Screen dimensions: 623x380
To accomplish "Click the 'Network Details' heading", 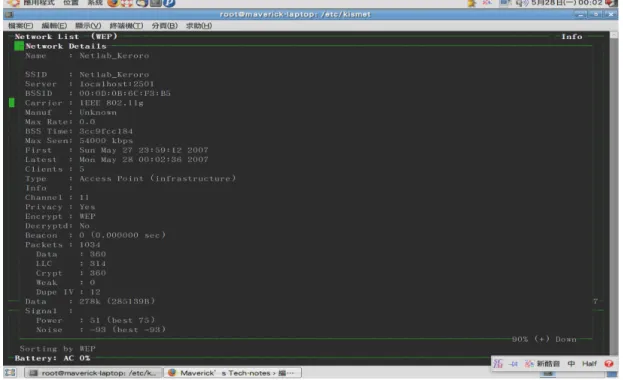I will tap(66, 46).
